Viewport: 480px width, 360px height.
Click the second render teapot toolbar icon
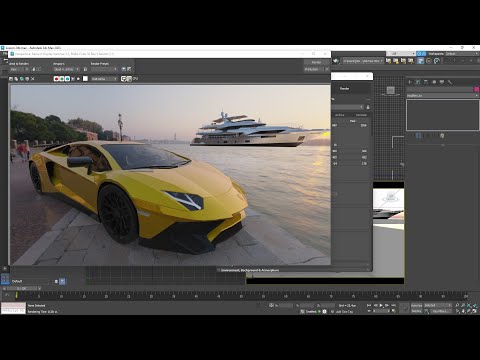pyautogui.click(x=396, y=61)
